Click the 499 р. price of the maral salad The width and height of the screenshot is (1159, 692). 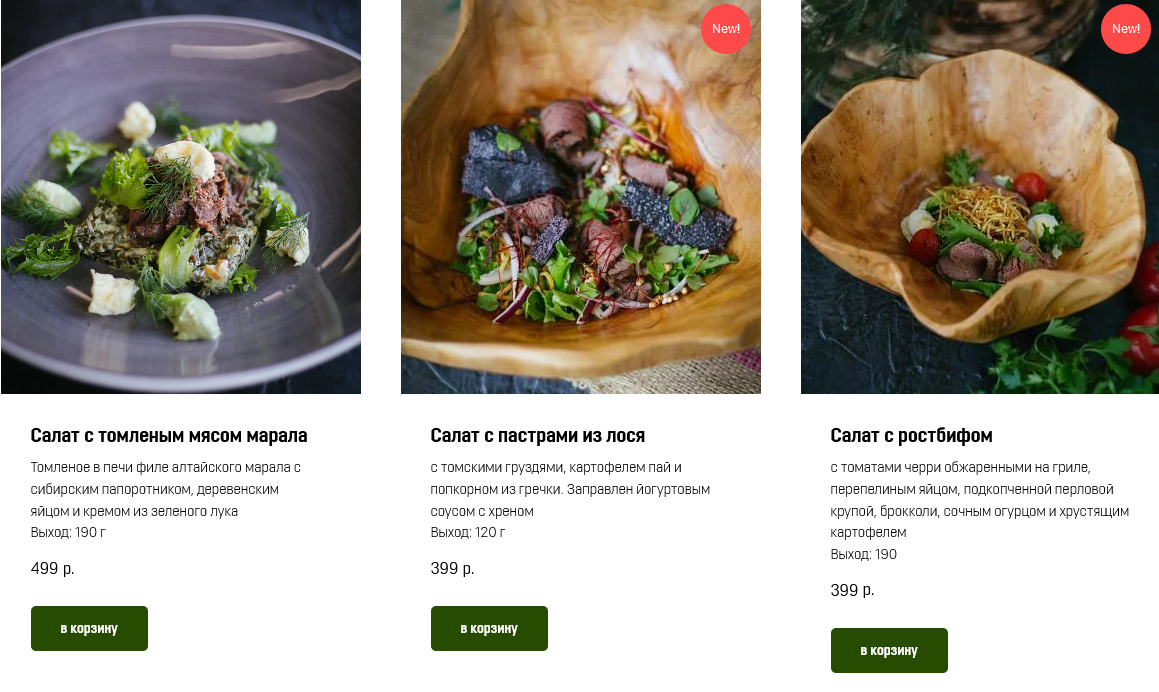53,569
